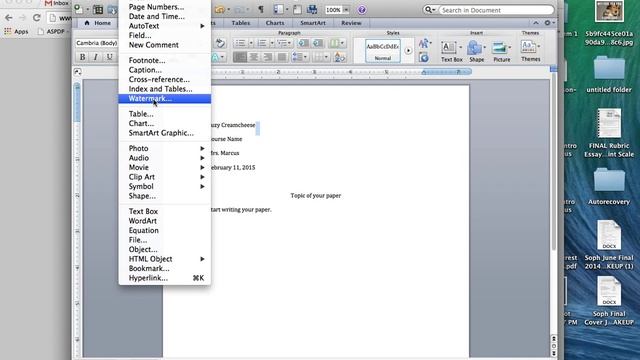Switch to the Charts ribbon tab
640x360 pixels.
[x=275, y=23]
